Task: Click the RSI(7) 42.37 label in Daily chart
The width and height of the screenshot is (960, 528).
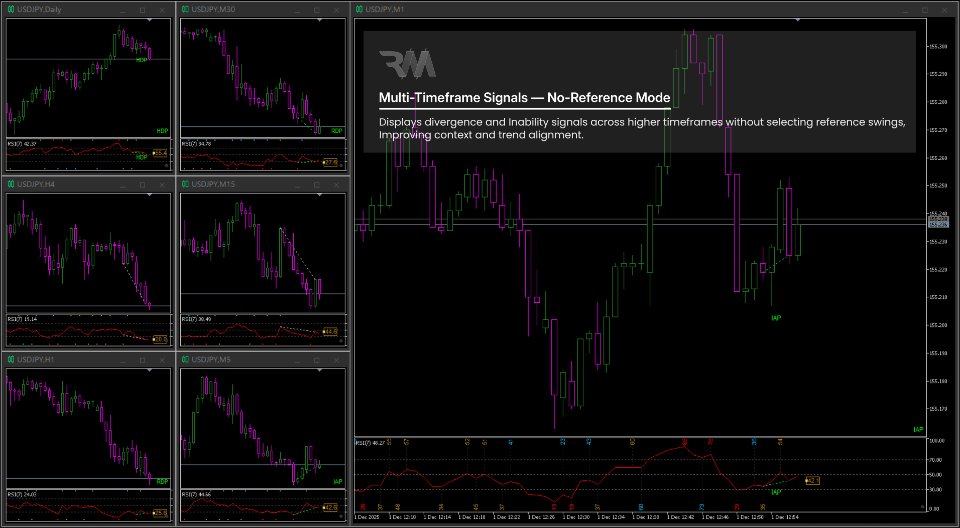Action: (x=21, y=144)
